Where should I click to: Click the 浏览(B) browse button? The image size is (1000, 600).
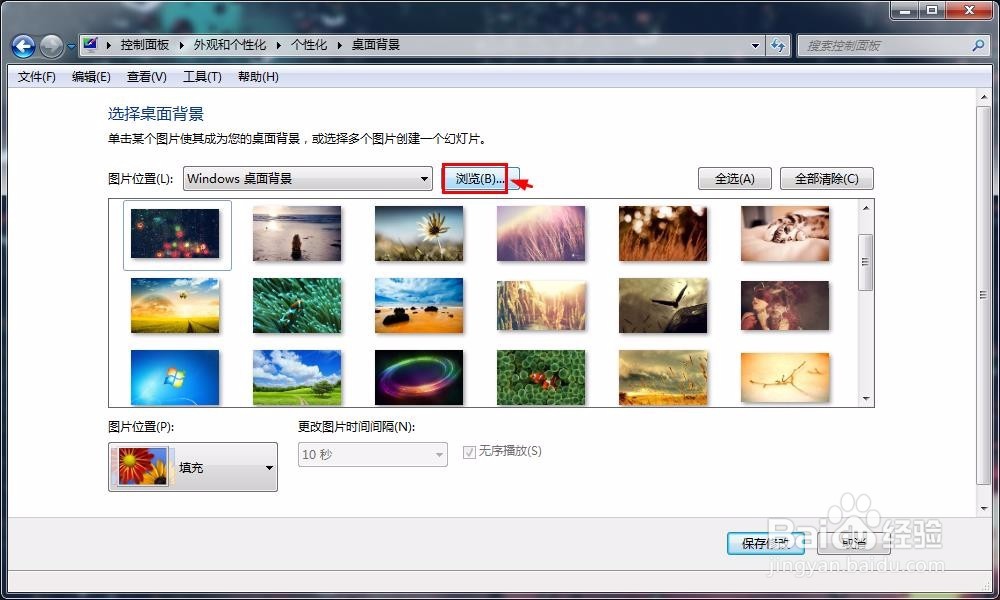pos(476,178)
